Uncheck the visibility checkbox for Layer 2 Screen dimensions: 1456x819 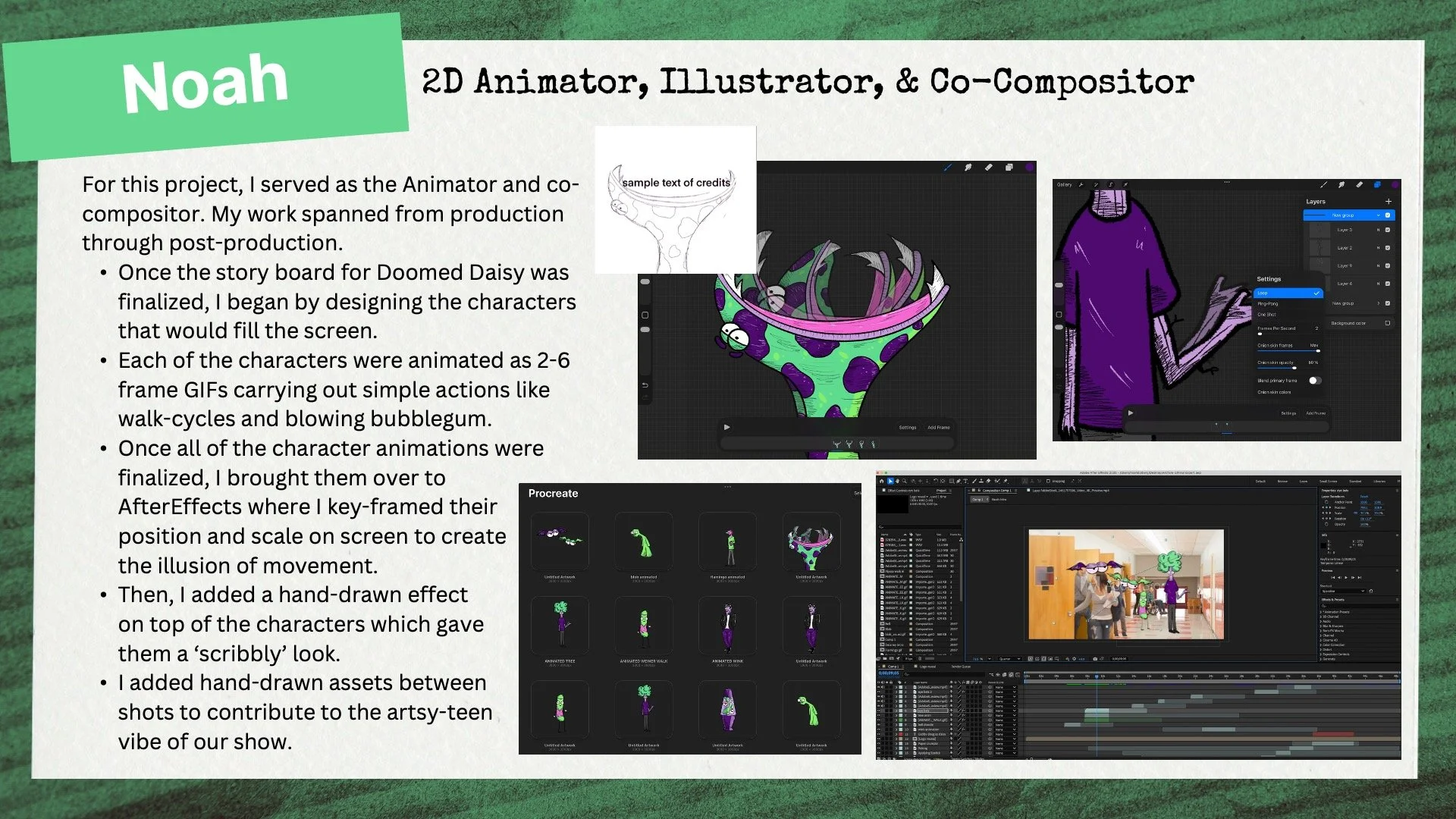[1388, 248]
